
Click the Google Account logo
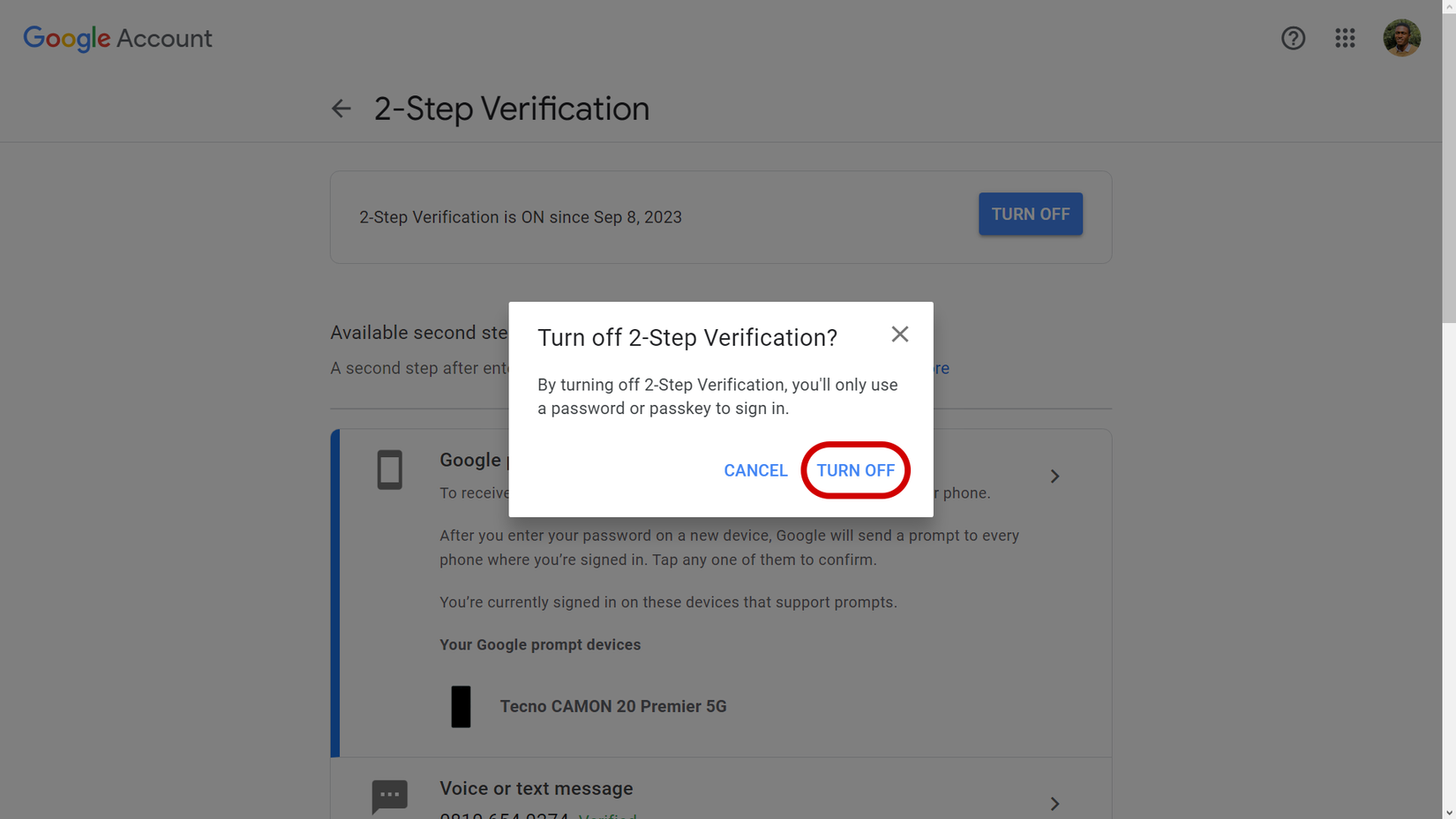(x=117, y=38)
